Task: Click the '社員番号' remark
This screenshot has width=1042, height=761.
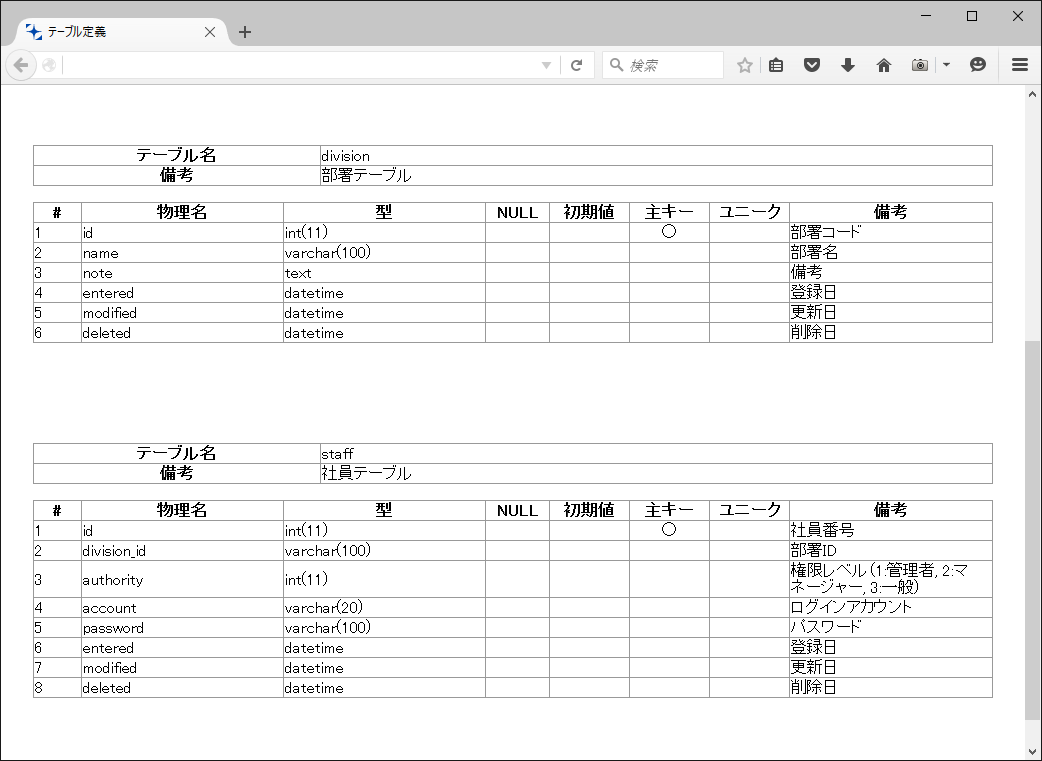Action: (x=822, y=530)
